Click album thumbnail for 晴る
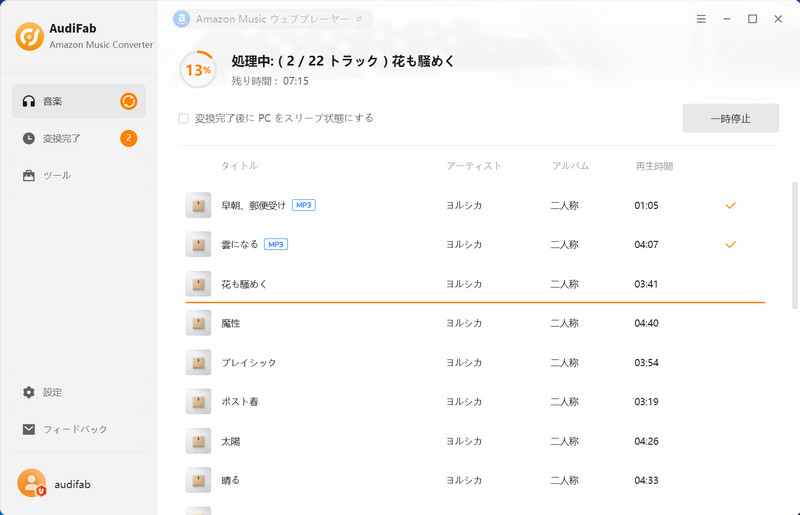Image resolution: width=800 pixels, height=515 pixels. pyautogui.click(x=198, y=480)
